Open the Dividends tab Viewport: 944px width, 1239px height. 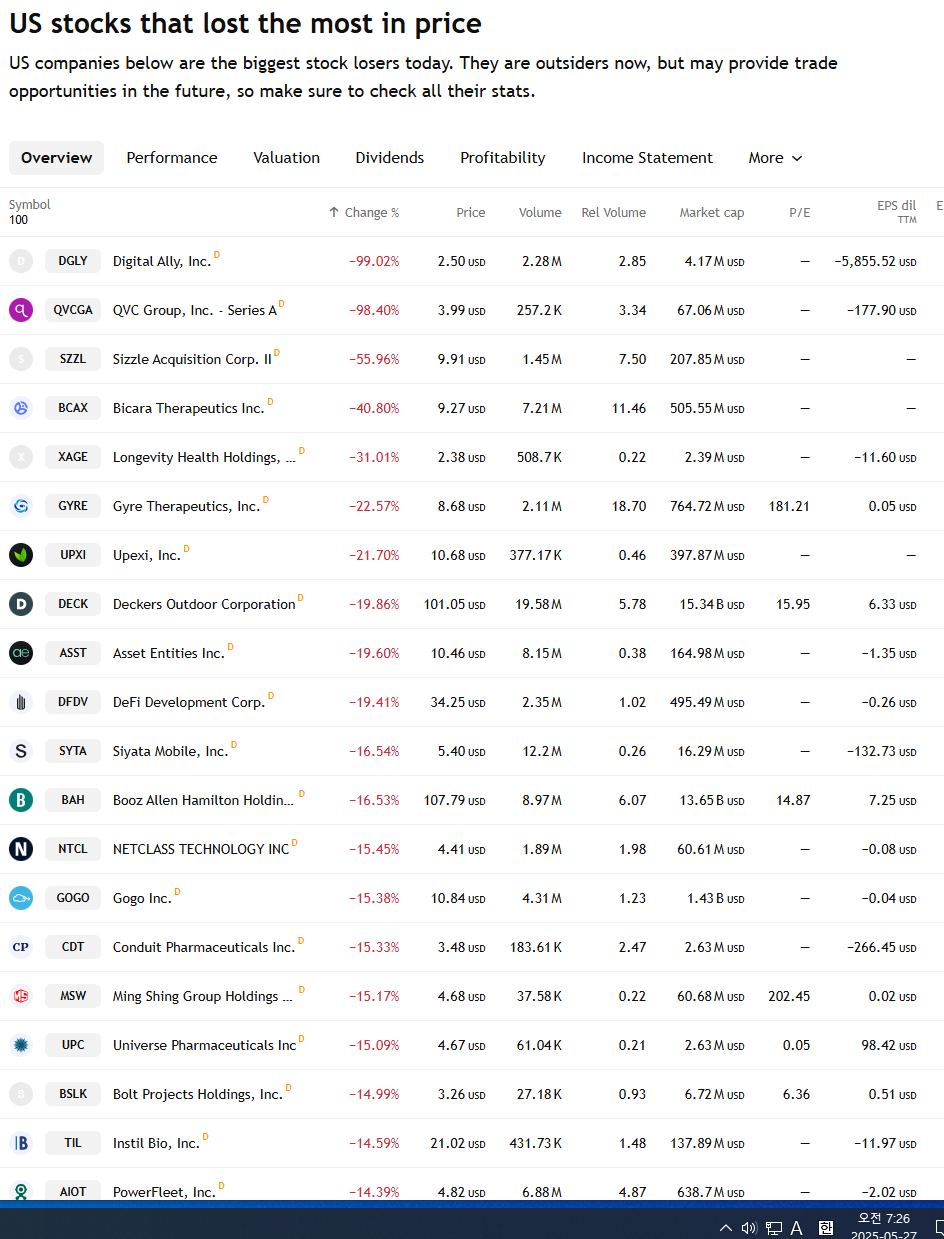(390, 158)
